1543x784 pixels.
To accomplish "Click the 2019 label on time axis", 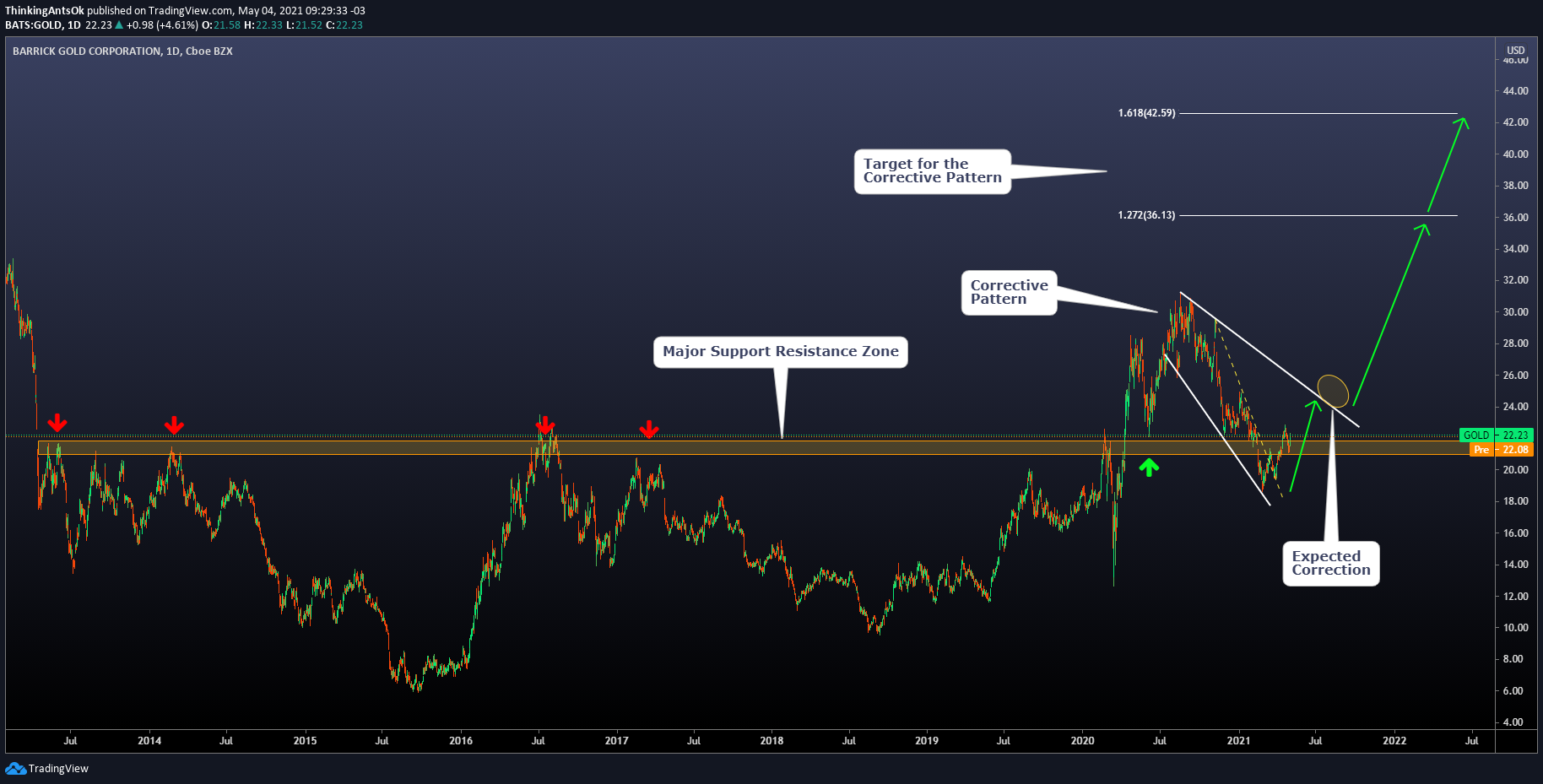I will (x=927, y=741).
